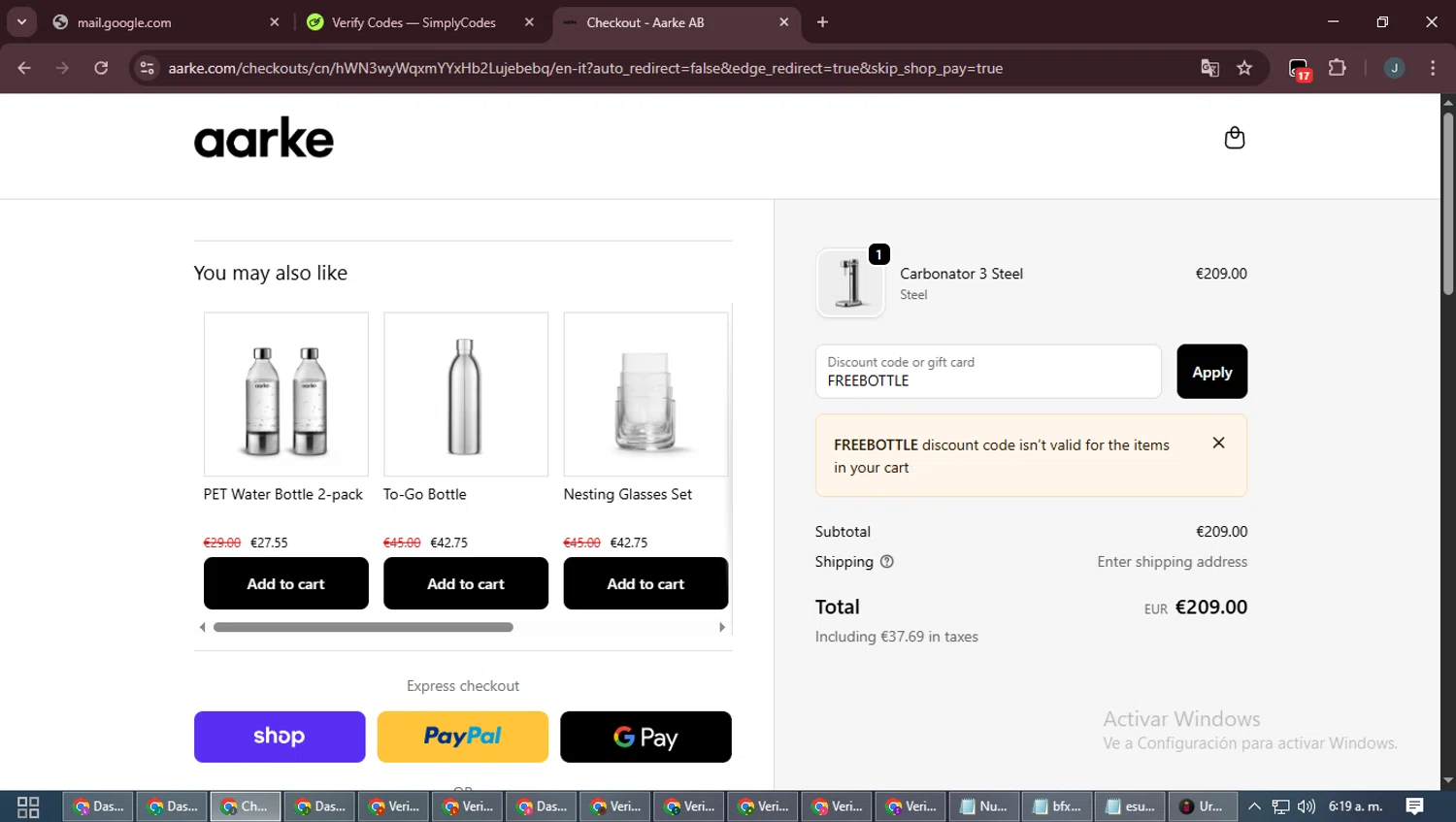Click the page scrollbar down arrow
Screen dimensions: 1456x822
click(1448, 780)
